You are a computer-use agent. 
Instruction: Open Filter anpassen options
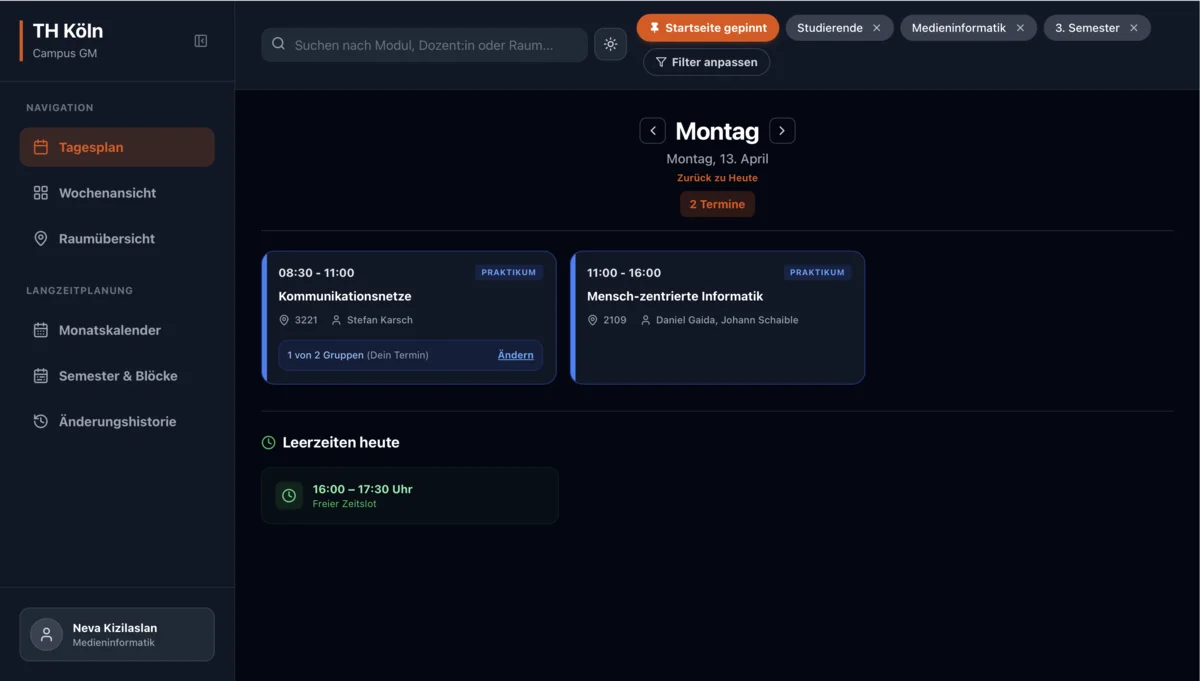coord(706,62)
